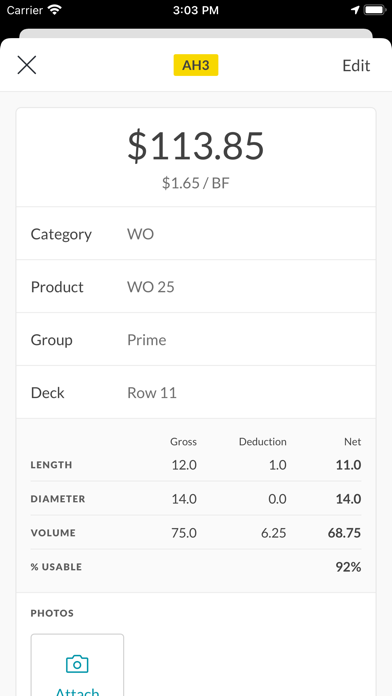Tap the Attach label in Photos
Screen dimensions: 392x696
(x=77, y=692)
